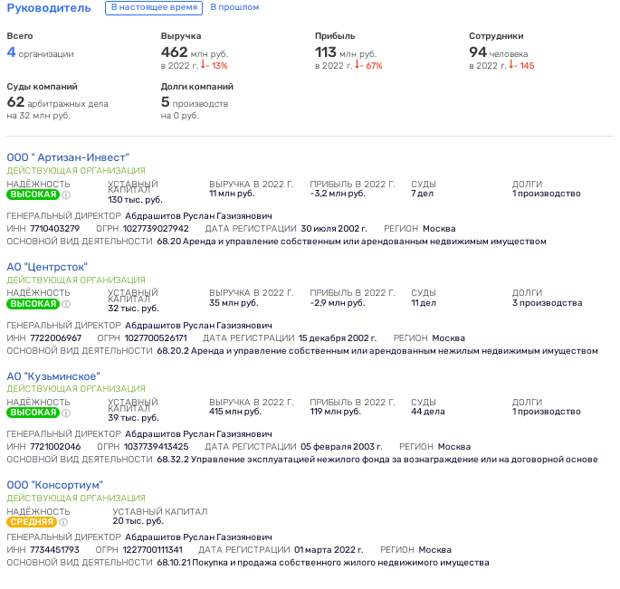
Task: Open ООО "Артизан-Инвест" company link
Action: [x=67, y=157]
